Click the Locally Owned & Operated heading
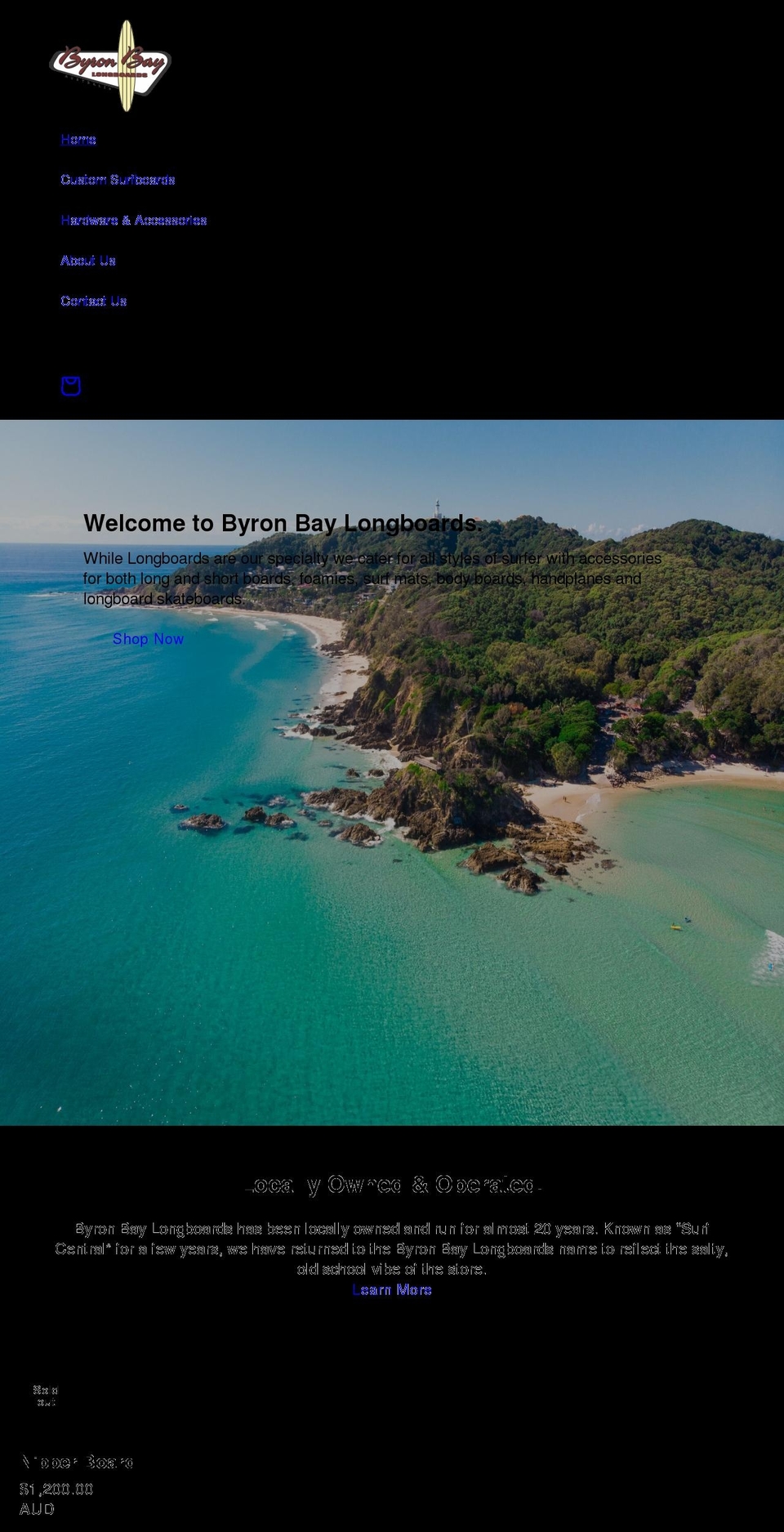 click(x=392, y=1185)
